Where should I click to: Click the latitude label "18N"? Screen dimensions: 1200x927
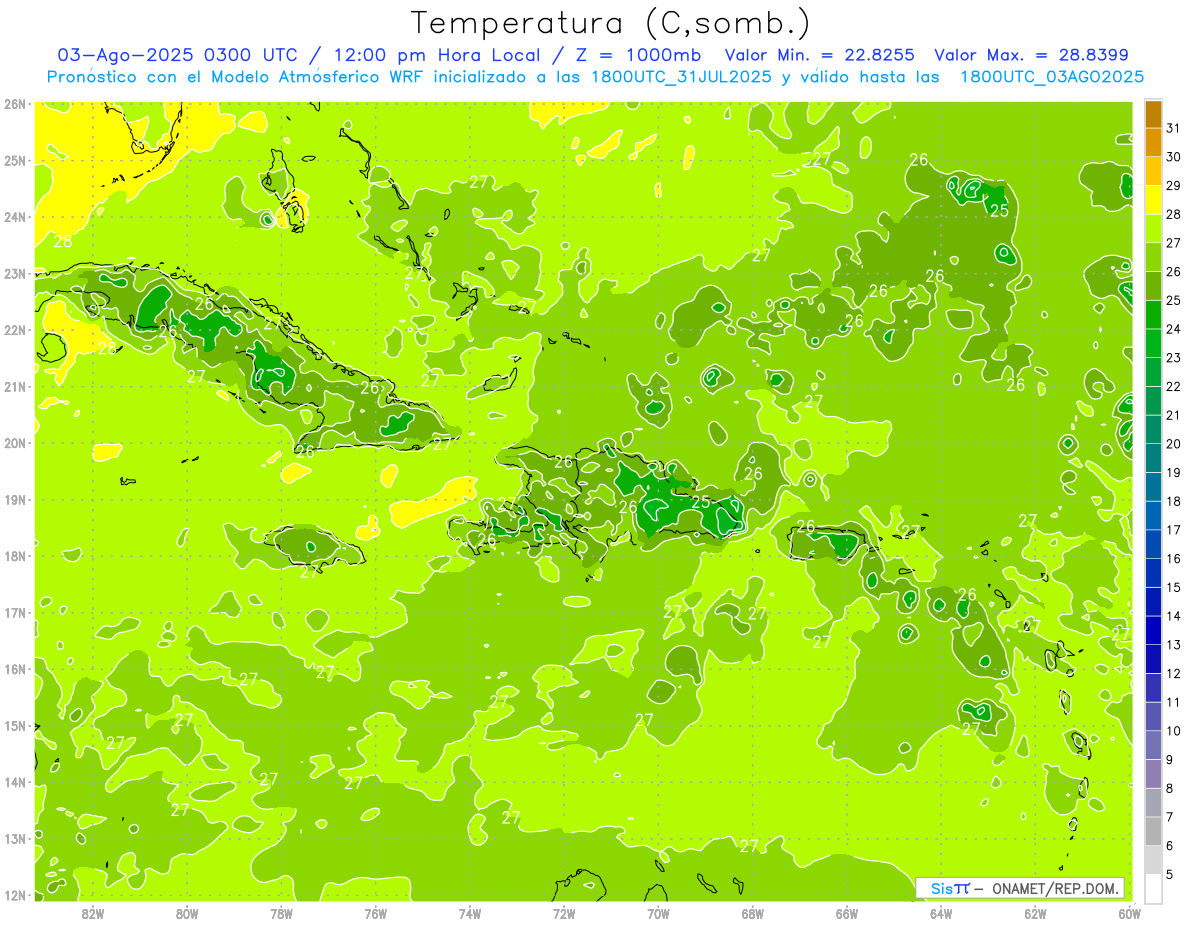click(x=15, y=556)
